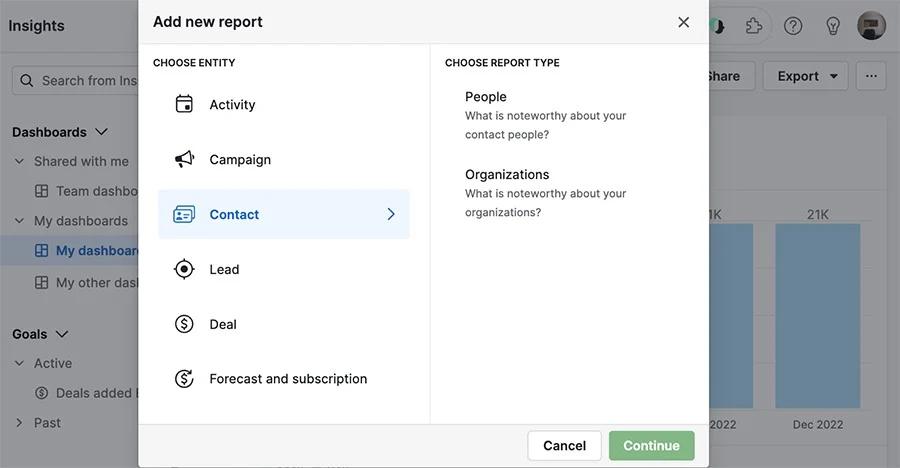Screen dimensions: 900x468
Task: Click the My dashboard grid icon
Action: tap(41, 250)
